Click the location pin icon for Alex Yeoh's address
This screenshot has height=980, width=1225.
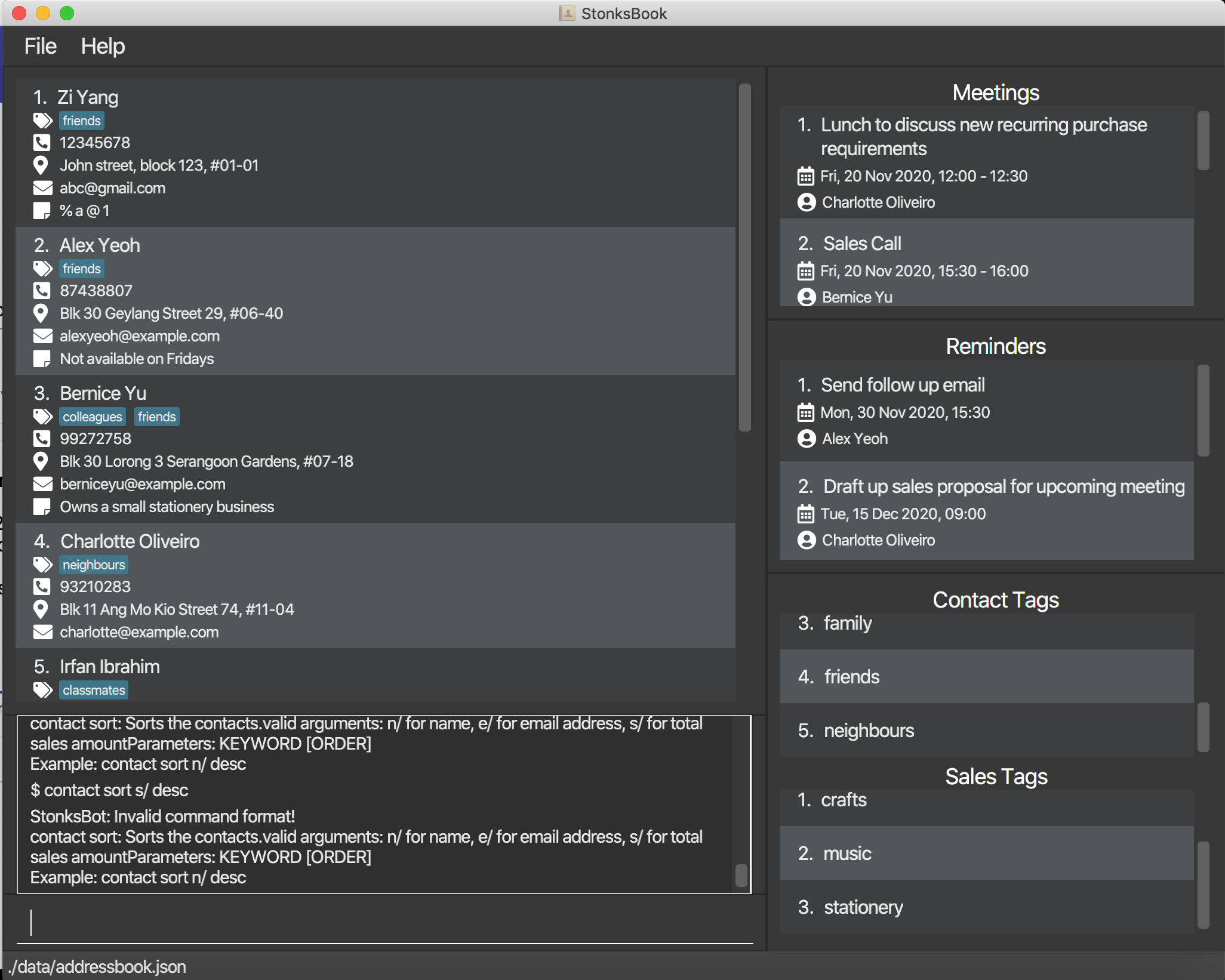[41, 313]
